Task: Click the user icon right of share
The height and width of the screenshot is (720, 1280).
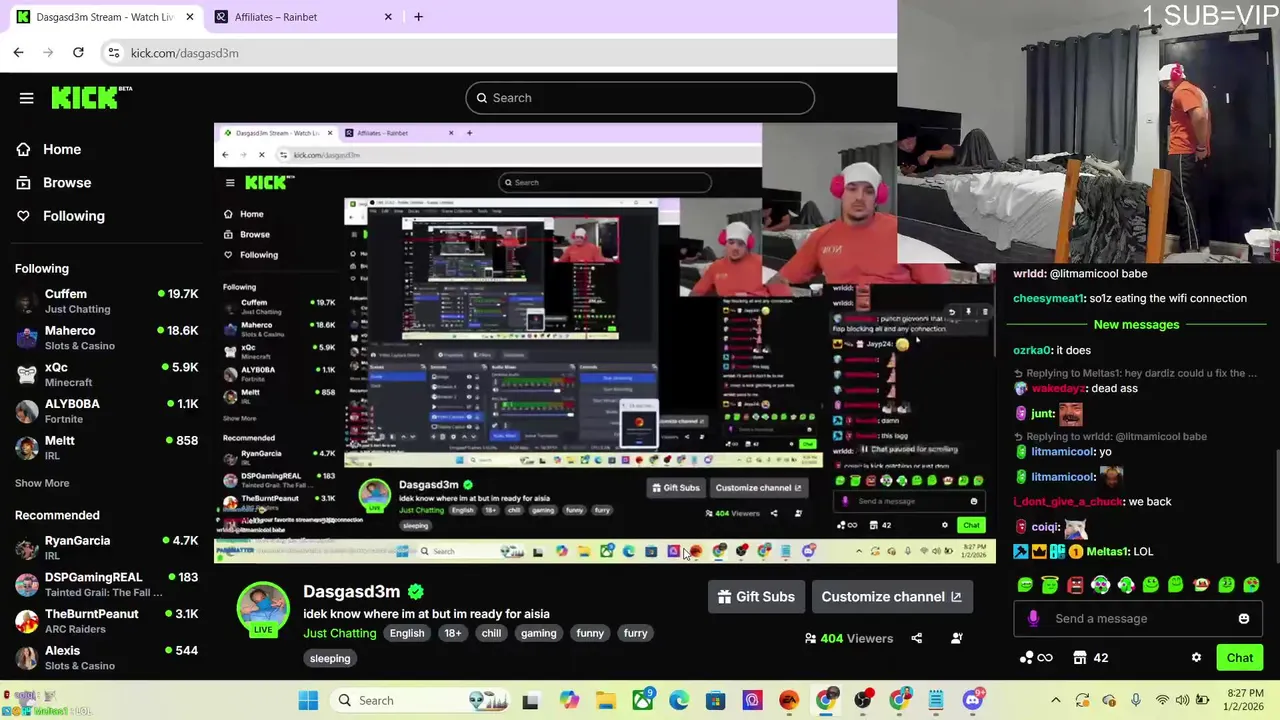Action: click(957, 638)
